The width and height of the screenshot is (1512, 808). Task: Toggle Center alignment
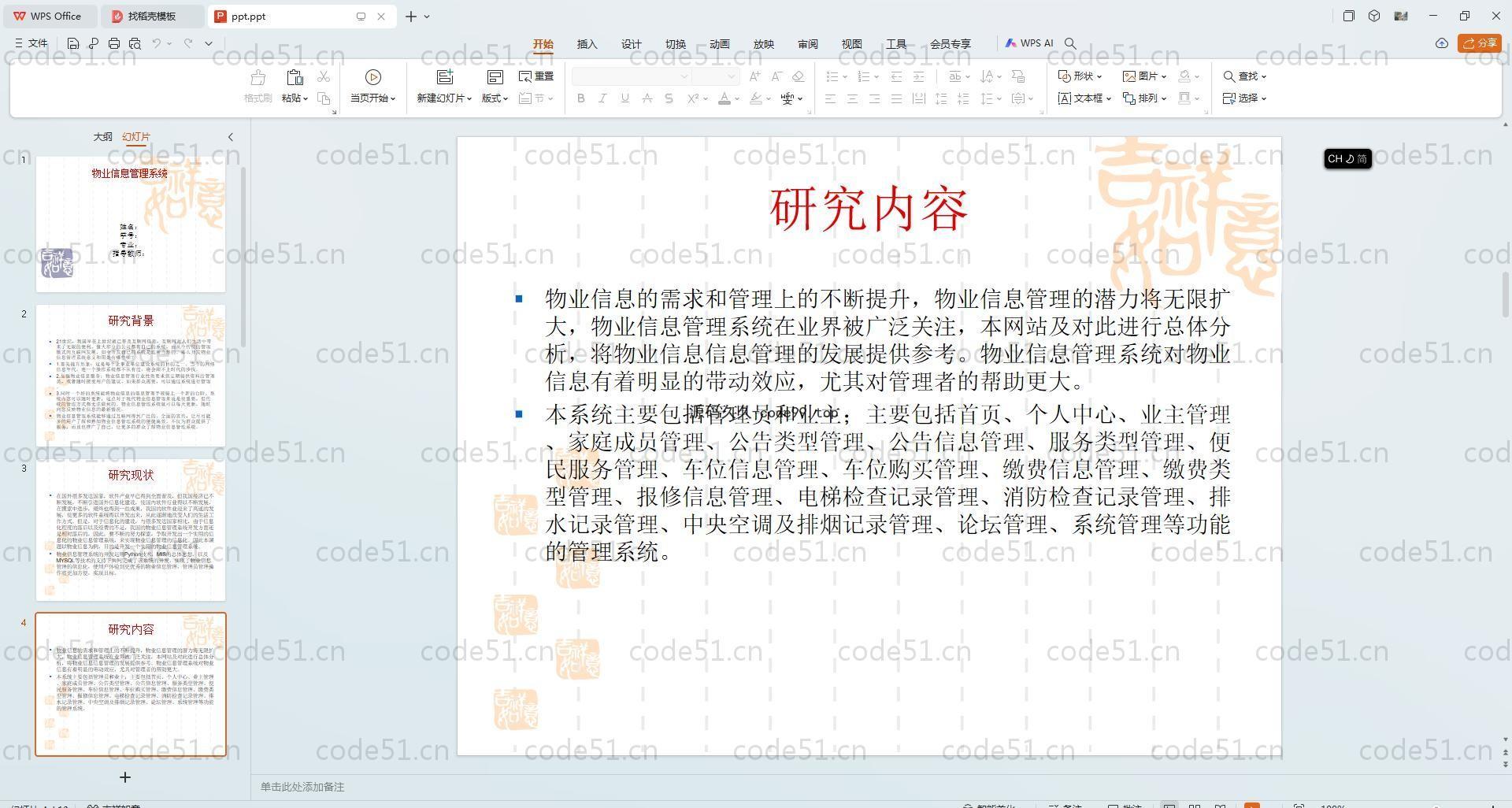(x=852, y=98)
